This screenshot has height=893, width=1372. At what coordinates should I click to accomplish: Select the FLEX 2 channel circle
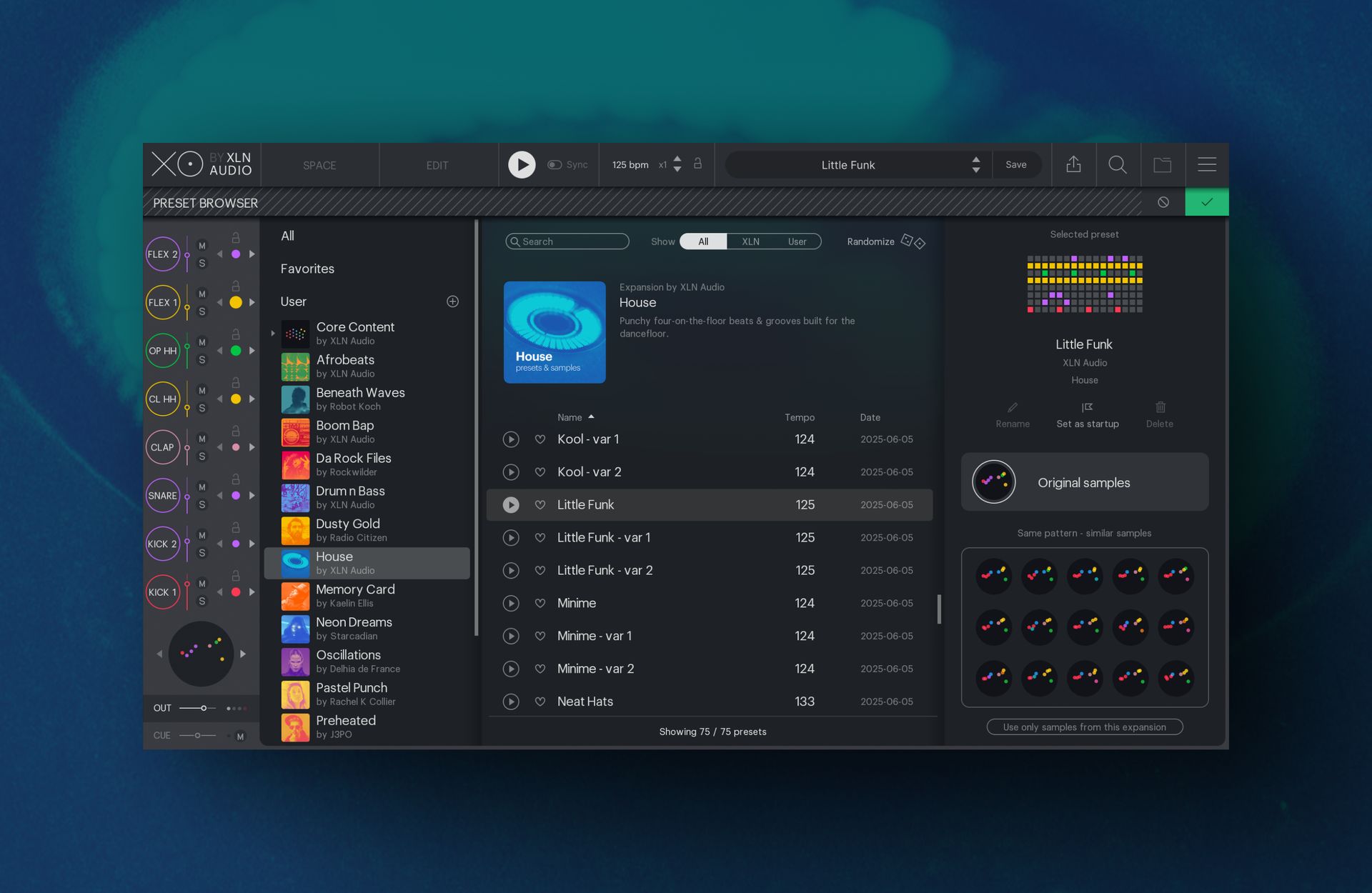click(x=163, y=254)
